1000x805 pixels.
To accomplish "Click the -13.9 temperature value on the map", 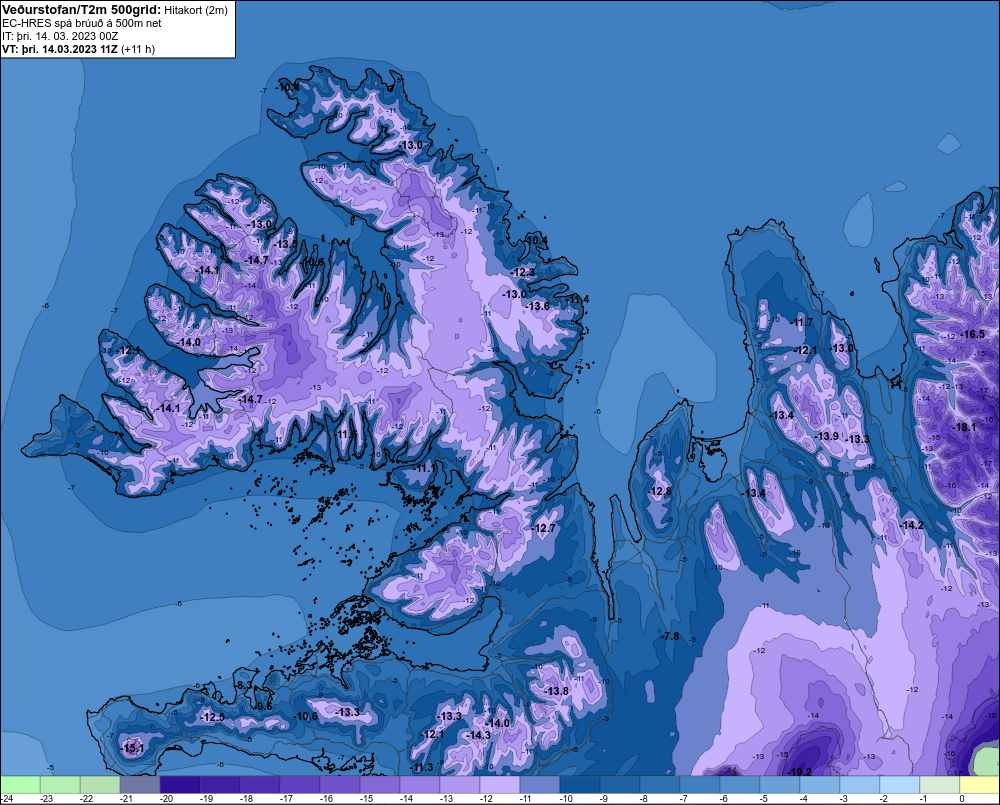I will coord(827,436).
